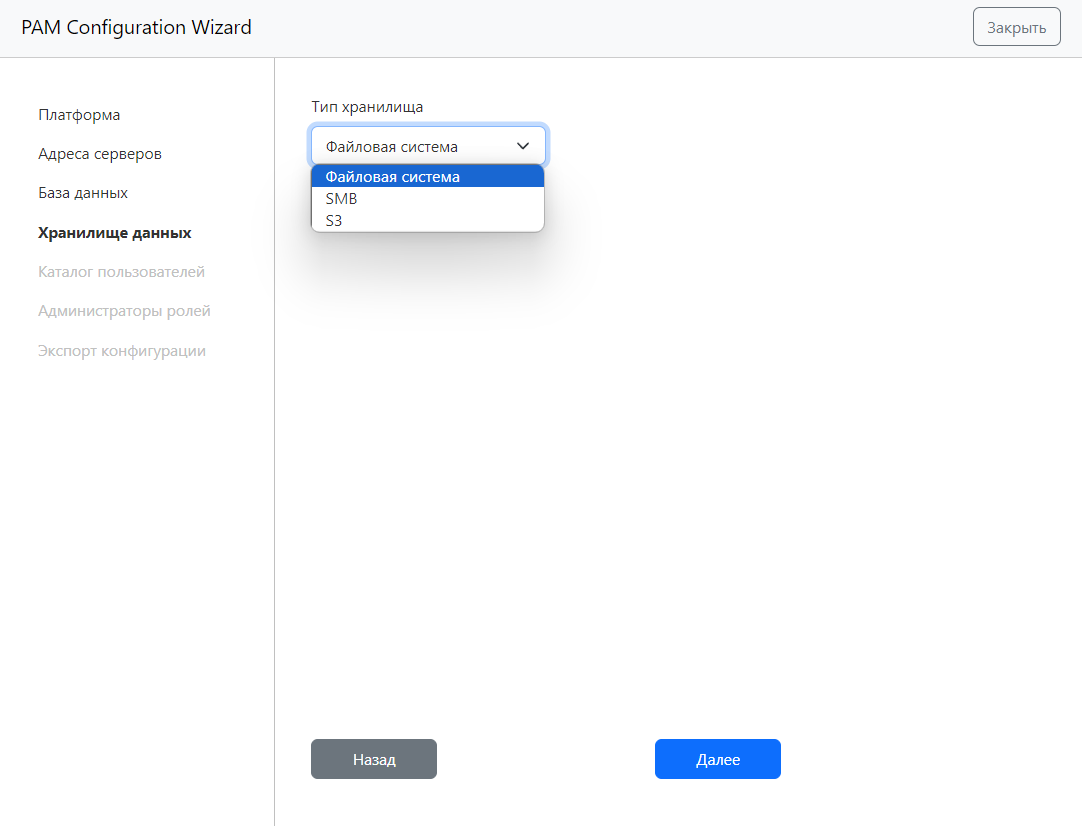Jump to the Администраторы ролей step
The width and height of the screenshot is (1082, 826).
124,311
